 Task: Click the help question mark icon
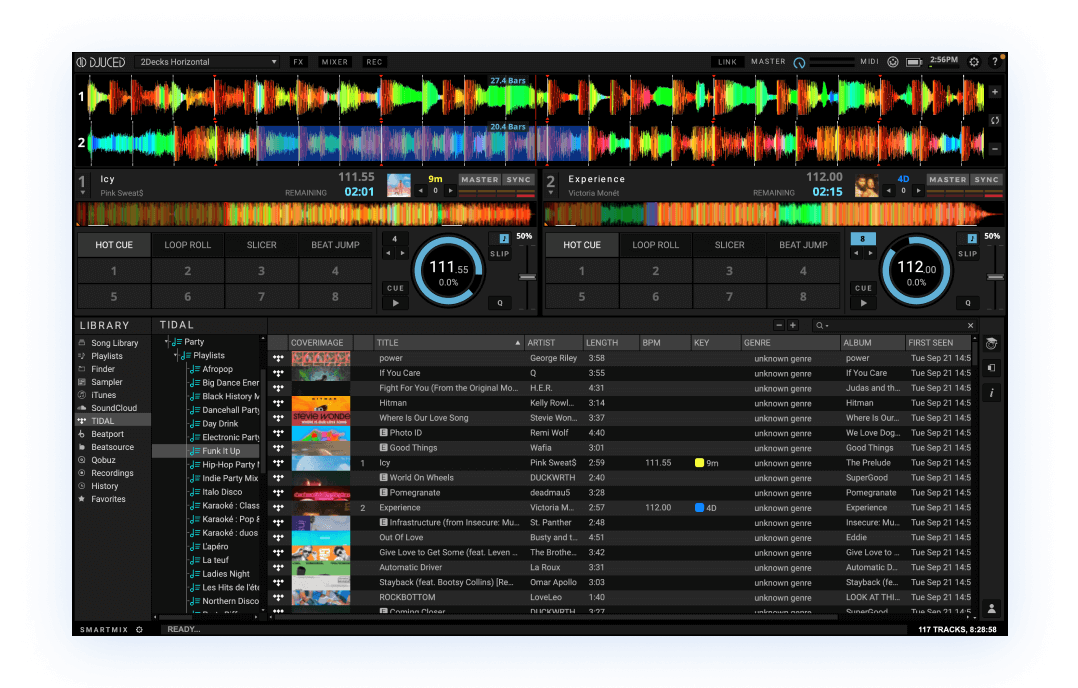994,62
